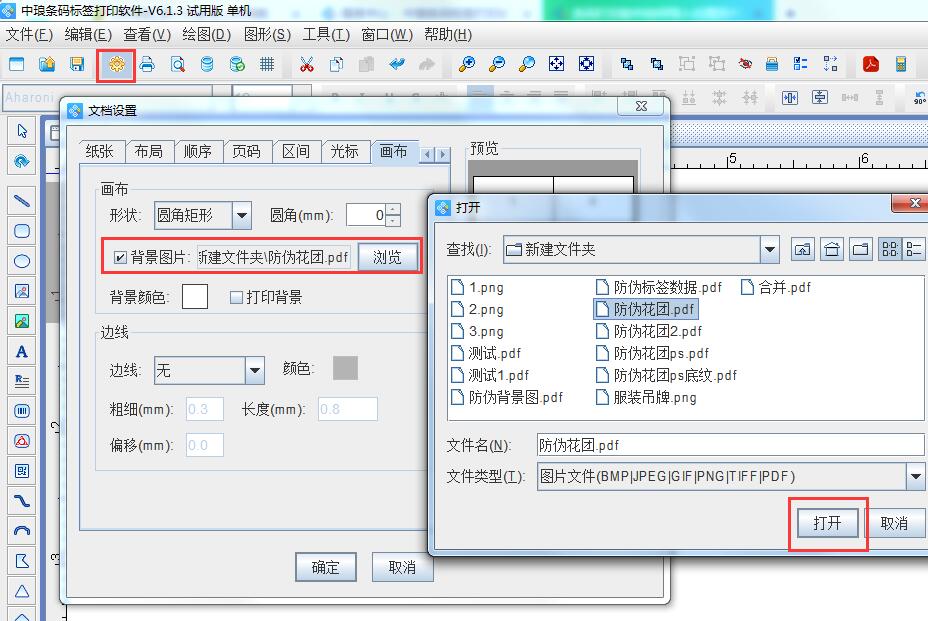Open the document settings gear icon
Viewport: 928px width, 621px height.
coord(117,65)
